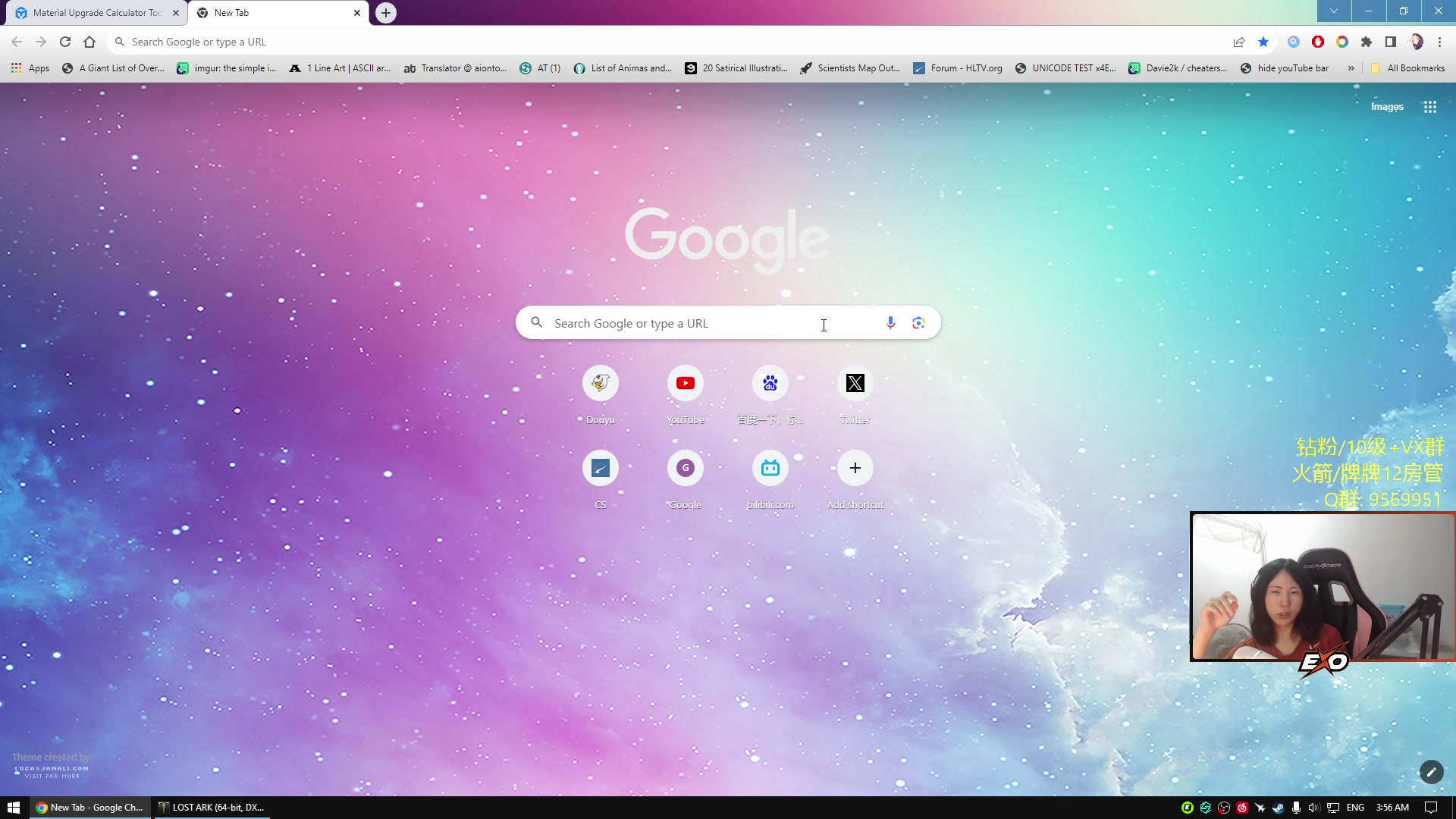Open LOST ARK from the taskbar

(211, 808)
